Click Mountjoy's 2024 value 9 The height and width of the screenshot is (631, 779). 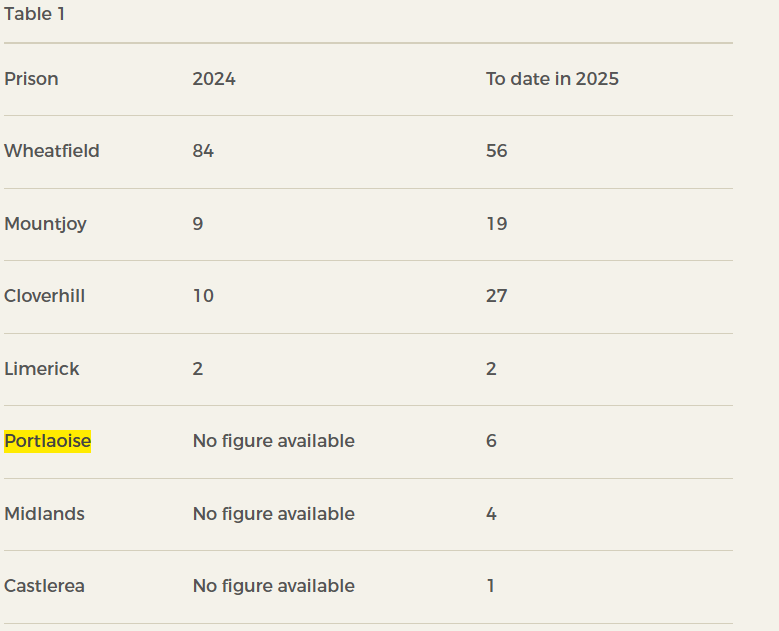198,224
